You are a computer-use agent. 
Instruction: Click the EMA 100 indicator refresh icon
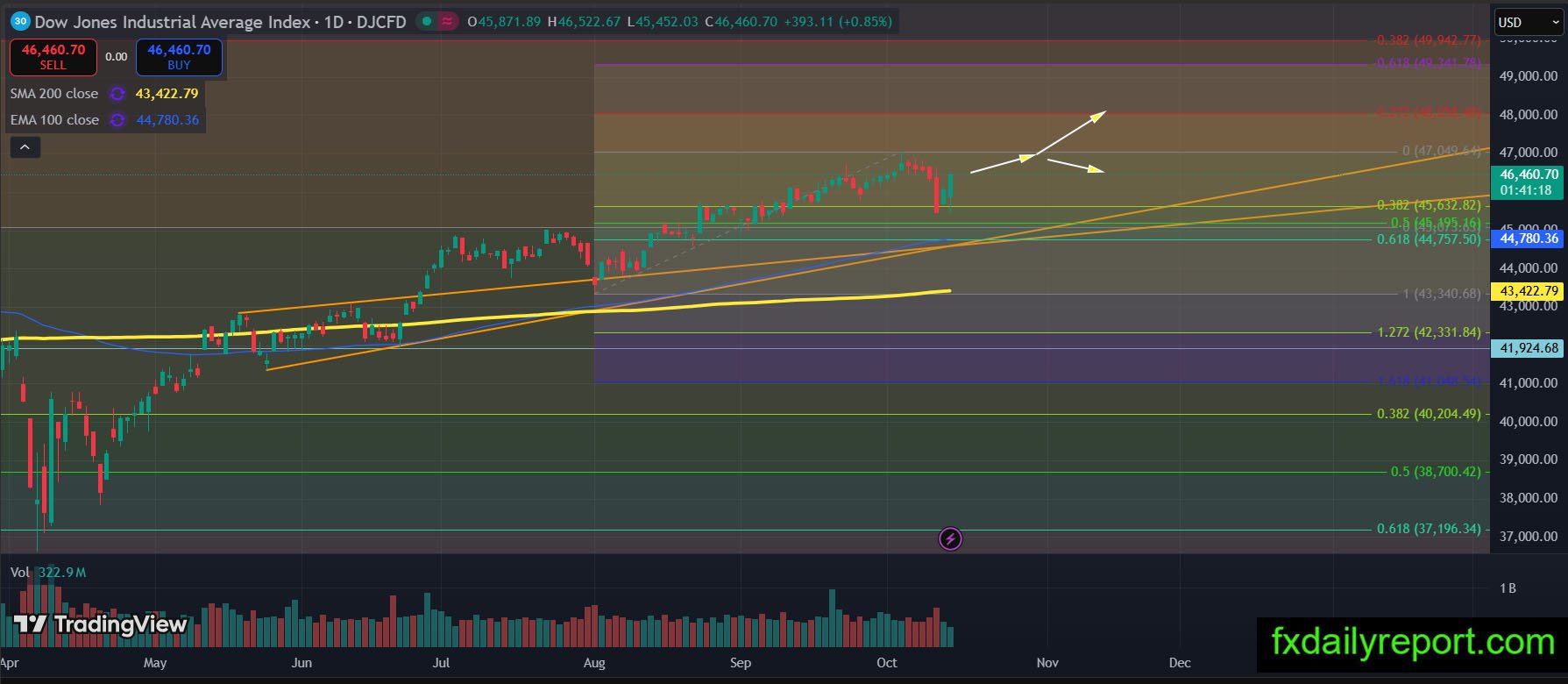pos(117,120)
